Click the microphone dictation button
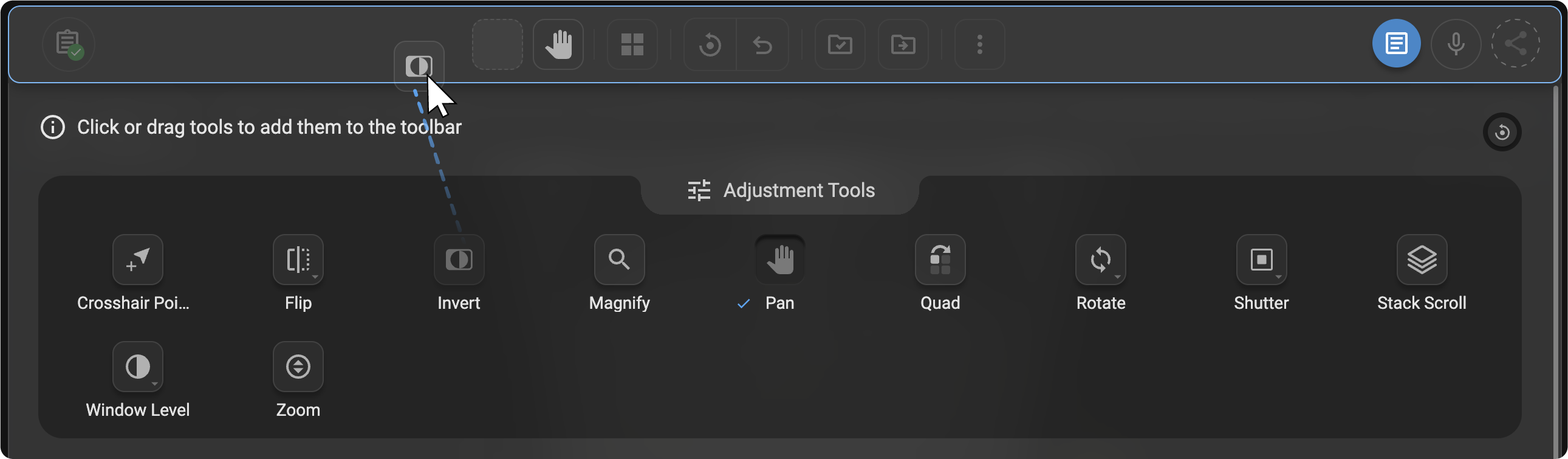Image resolution: width=1568 pixels, height=459 pixels. [1456, 44]
